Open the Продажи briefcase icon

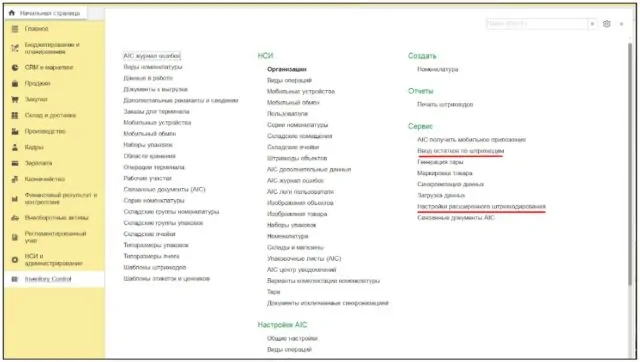pyautogui.click(x=15, y=83)
